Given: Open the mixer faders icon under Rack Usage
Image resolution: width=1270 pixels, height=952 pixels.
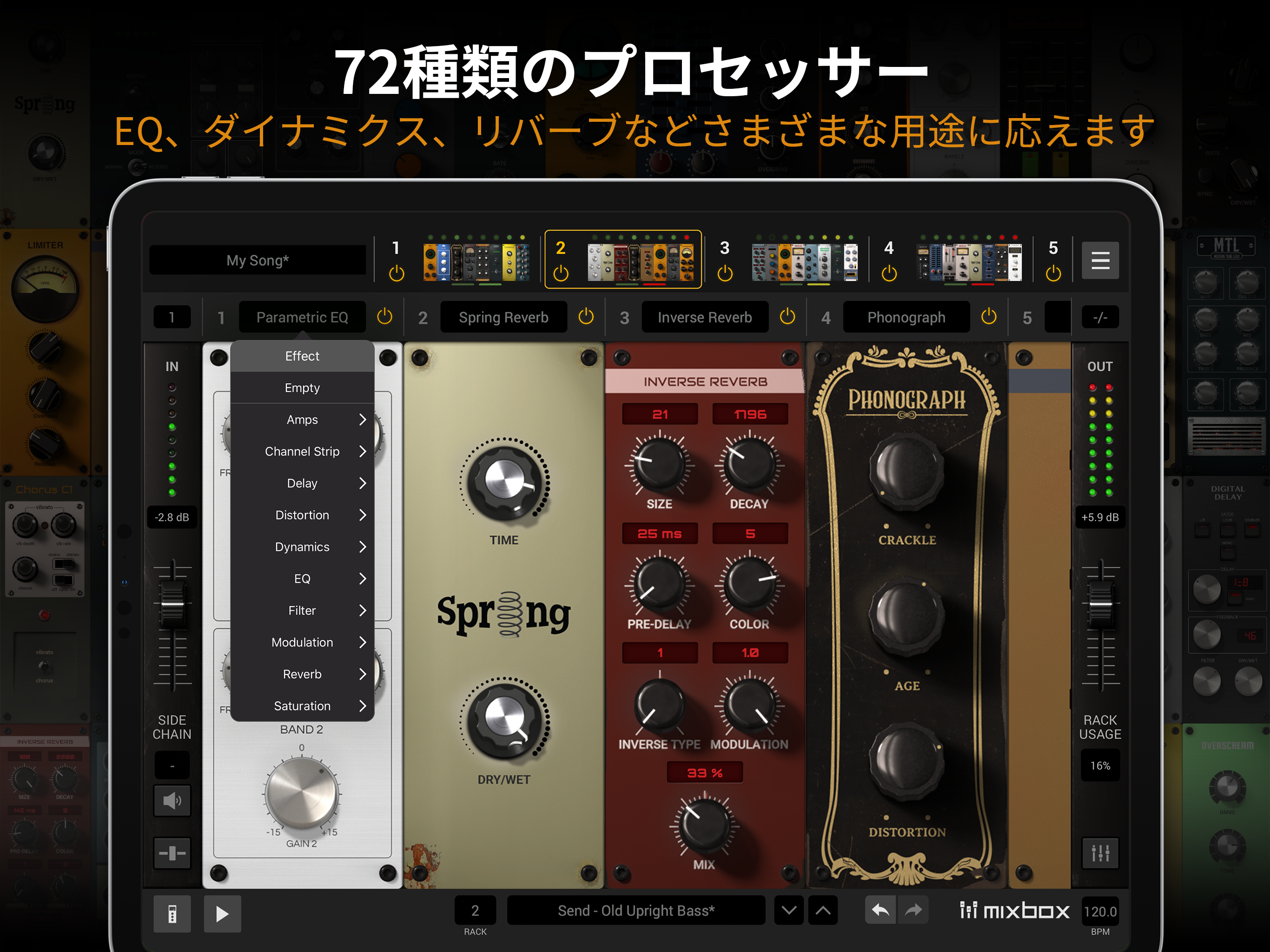Looking at the screenshot, I should click(1099, 853).
